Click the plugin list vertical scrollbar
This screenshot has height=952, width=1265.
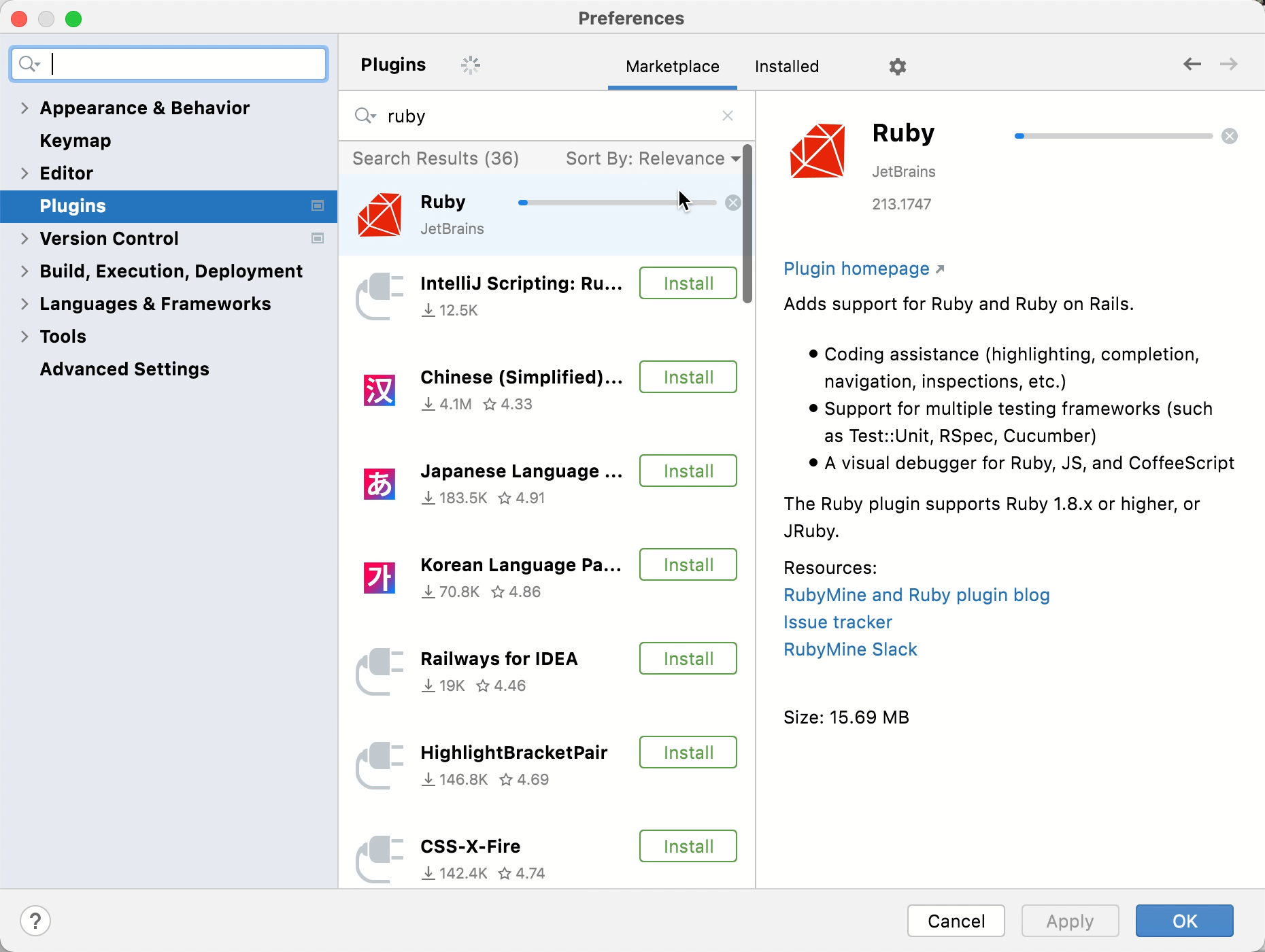coord(747,224)
